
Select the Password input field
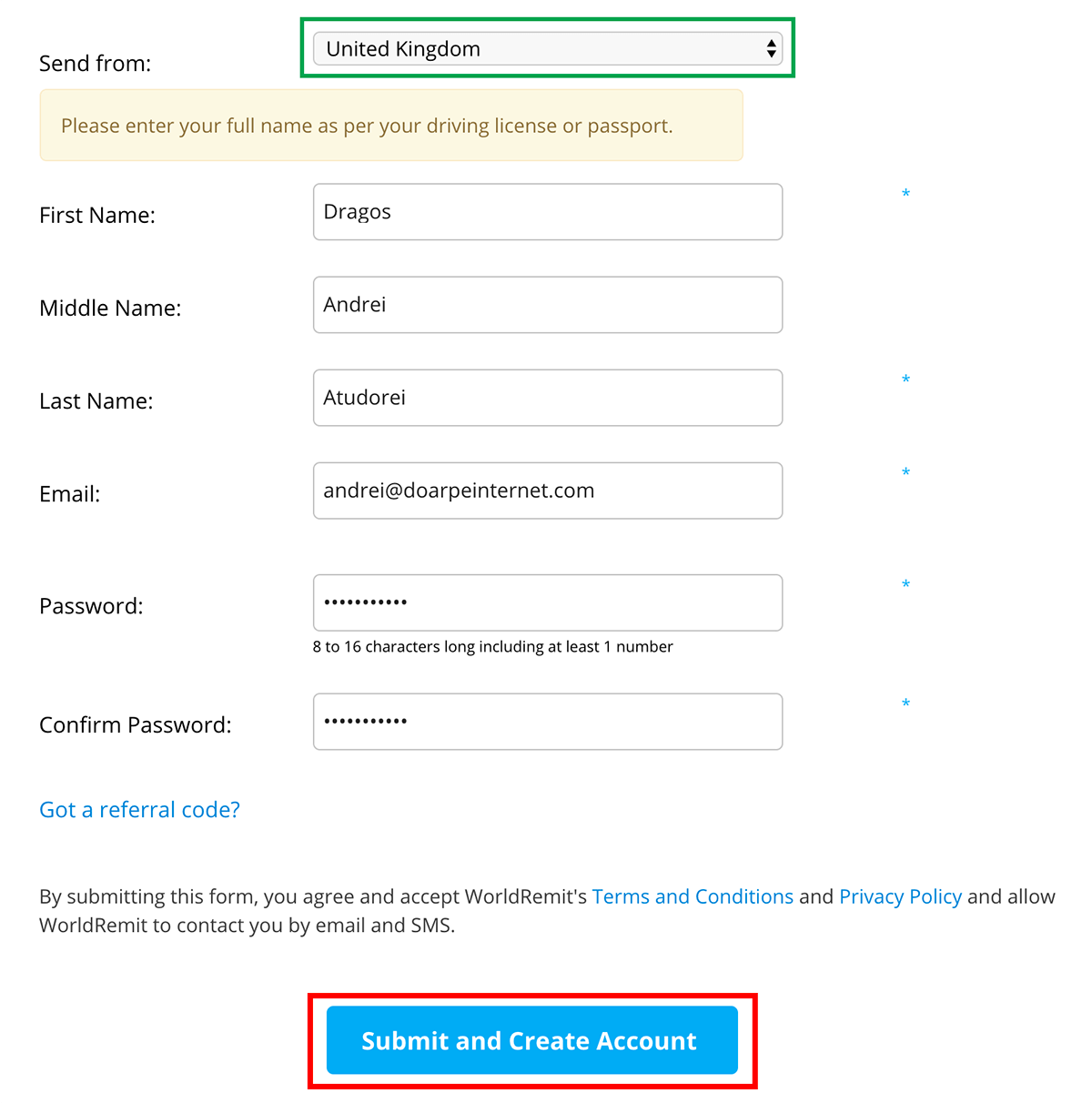[548, 602]
